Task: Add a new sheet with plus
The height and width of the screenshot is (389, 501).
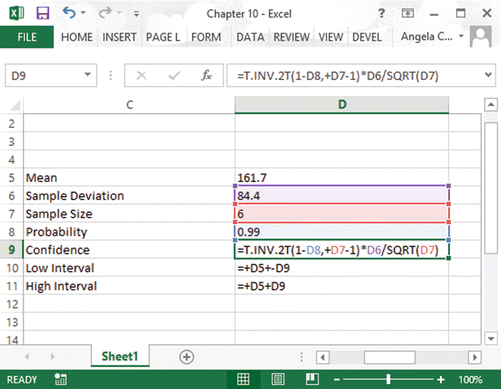Action: pyautogui.click(x=186, y=357)
